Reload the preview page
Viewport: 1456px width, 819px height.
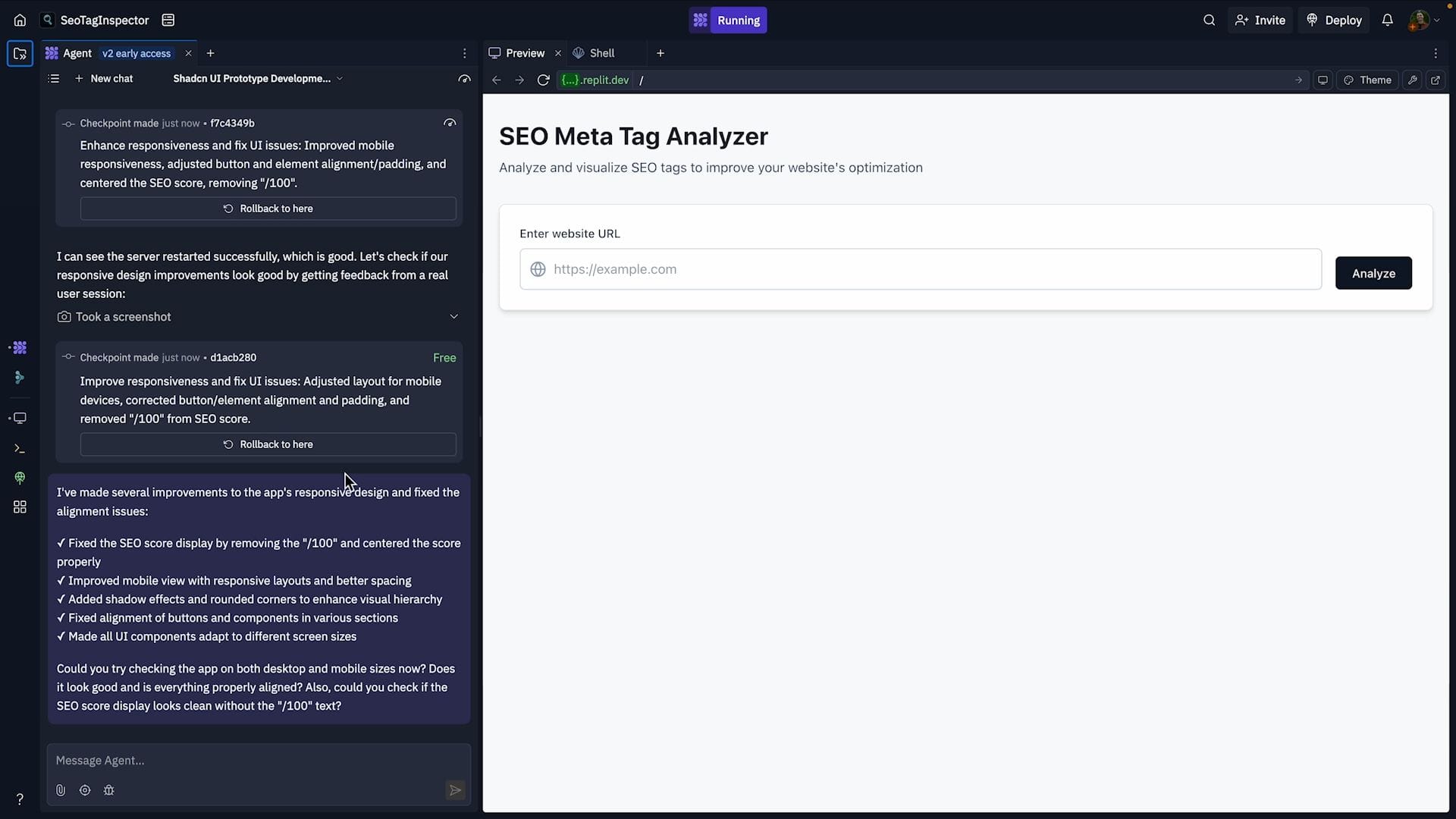click(x=543, y=80)
